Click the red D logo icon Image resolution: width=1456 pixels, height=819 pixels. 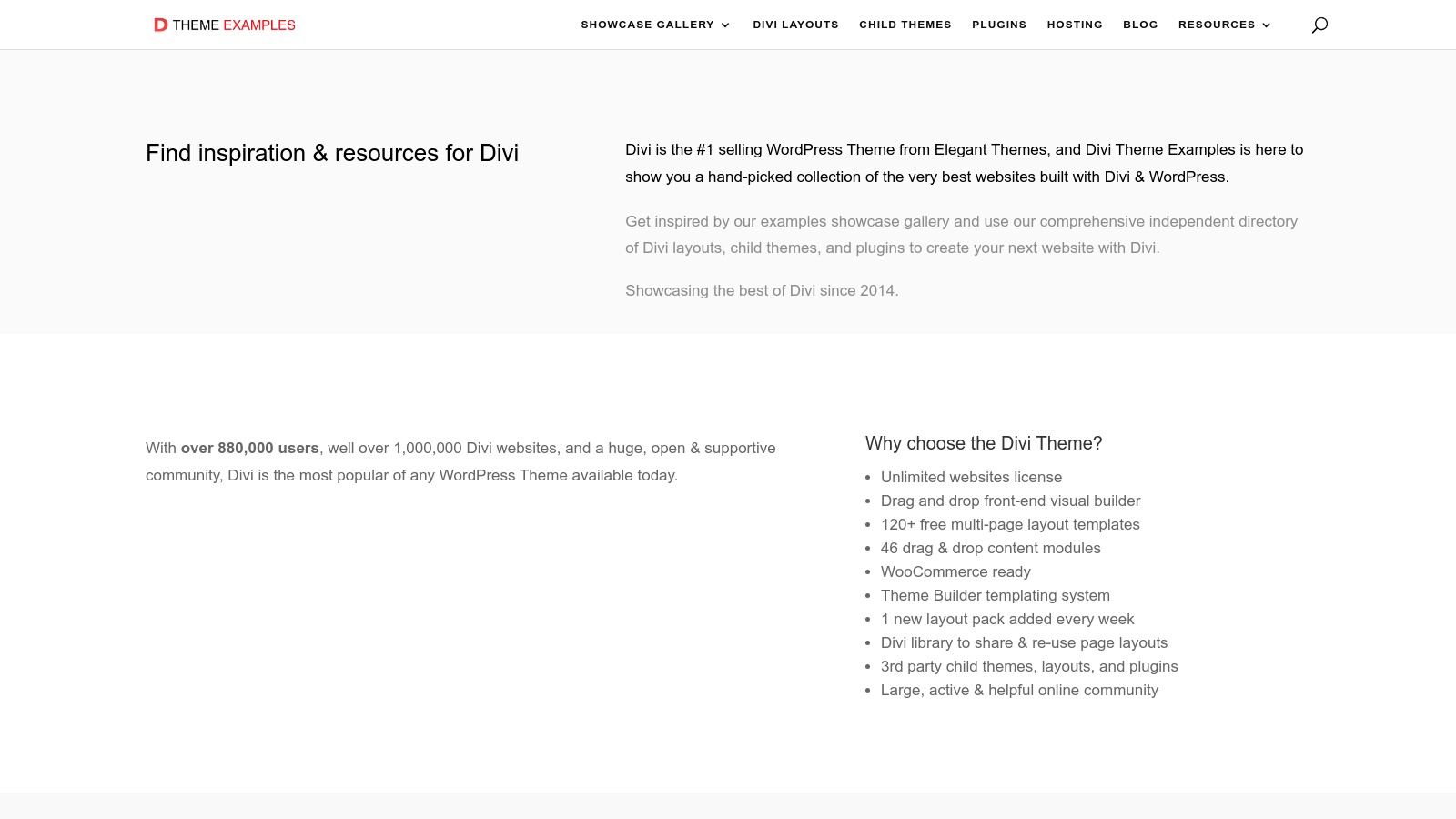tap(159, 25)
